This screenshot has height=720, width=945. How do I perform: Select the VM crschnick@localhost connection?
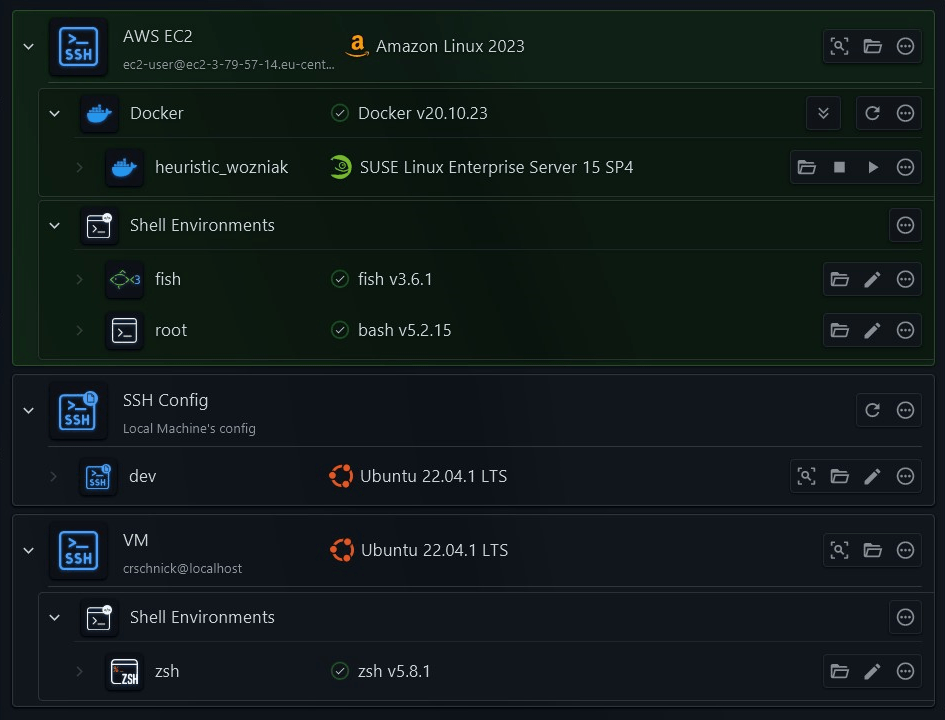pyautogui.click(x=182, y=568)
